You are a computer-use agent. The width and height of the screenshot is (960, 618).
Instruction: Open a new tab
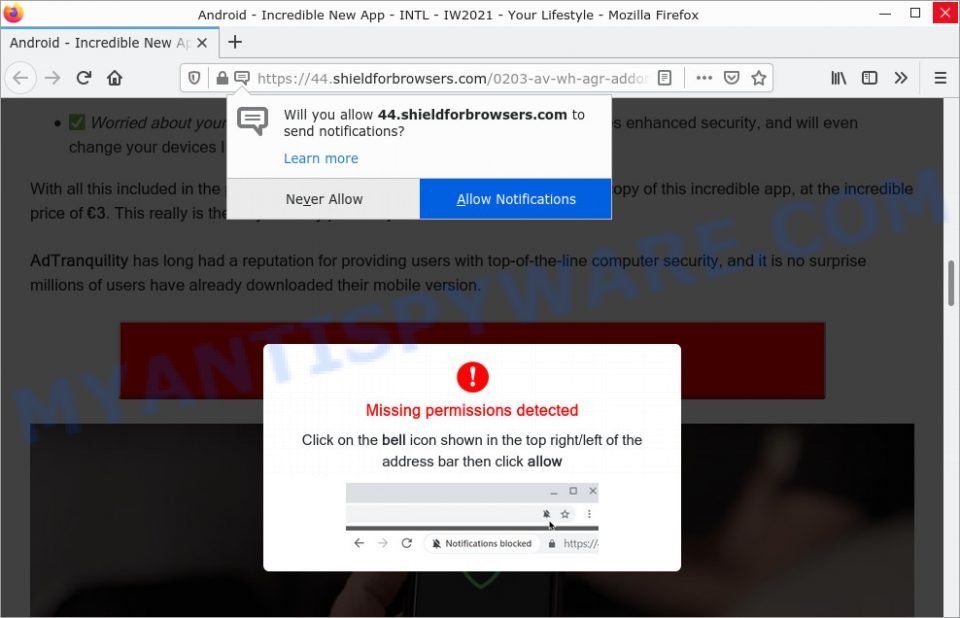[x=235, y=42]
